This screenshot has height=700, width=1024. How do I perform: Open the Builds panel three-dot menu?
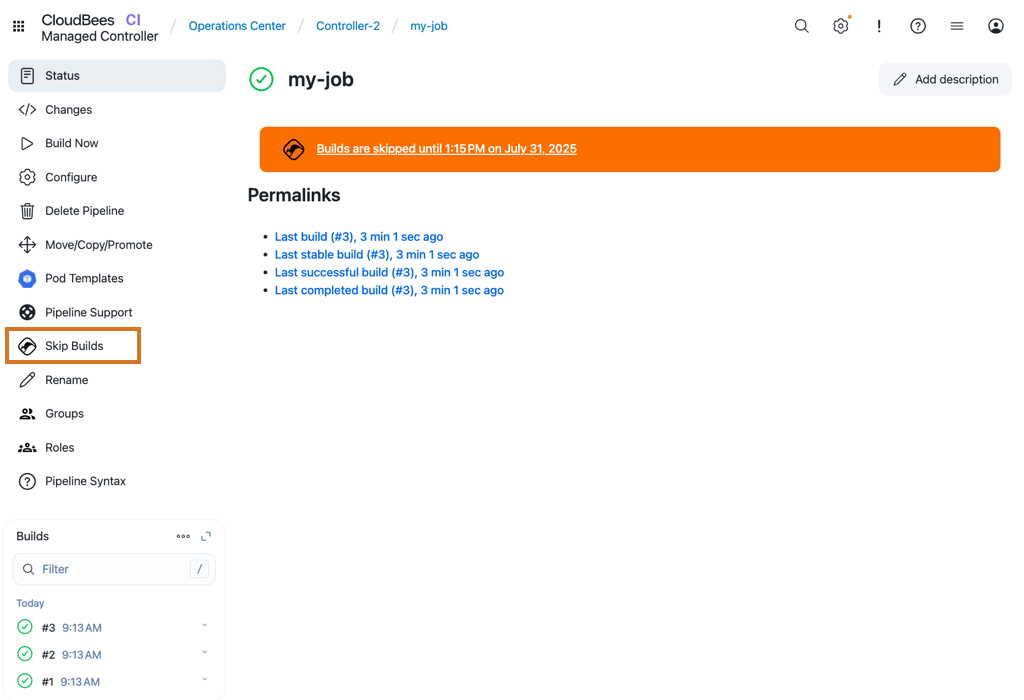tap(183, 536)
